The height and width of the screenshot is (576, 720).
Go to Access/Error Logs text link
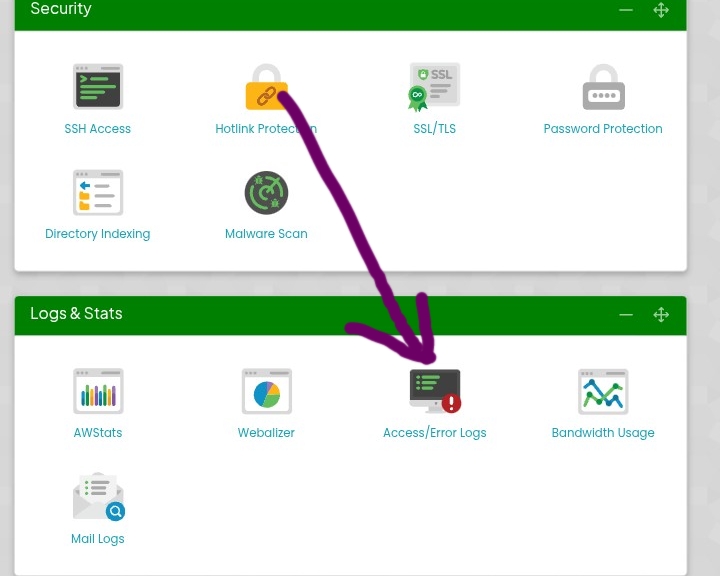tap(434, 433)
